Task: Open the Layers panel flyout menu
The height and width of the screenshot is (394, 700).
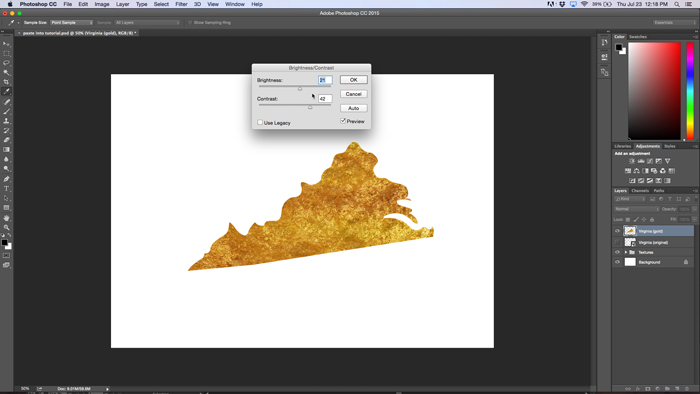Action: [x=695, y=191]
